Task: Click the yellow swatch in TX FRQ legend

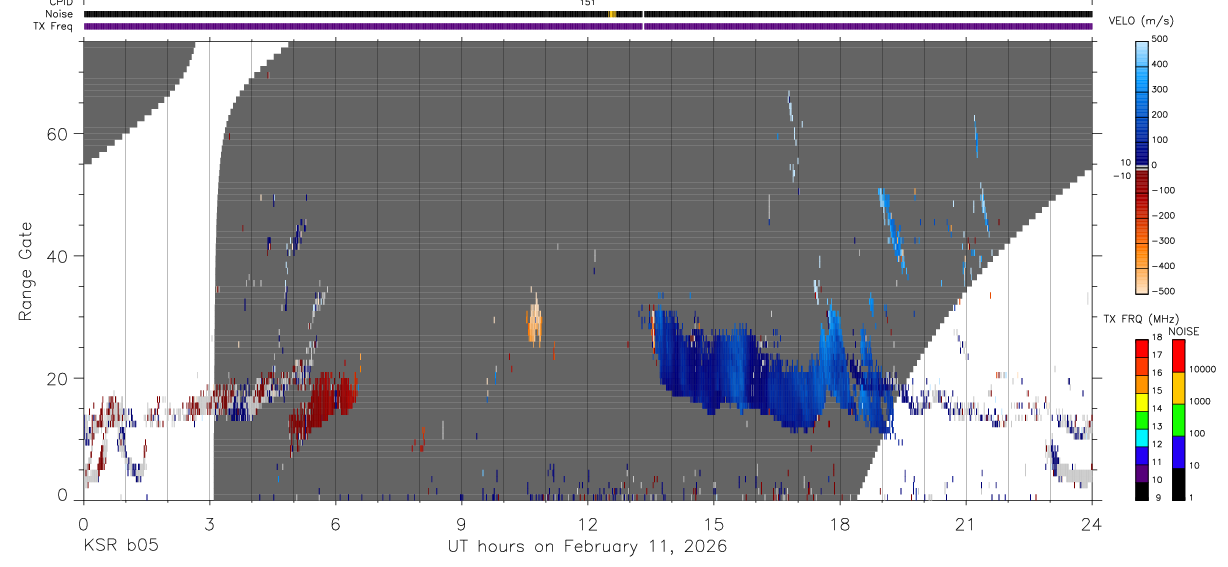Action: pos(1142,401)
